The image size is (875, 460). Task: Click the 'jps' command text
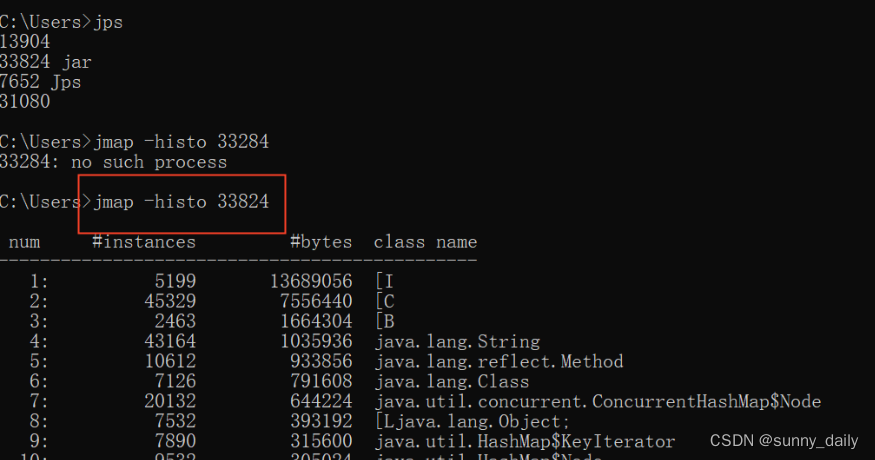click(108, 22)
